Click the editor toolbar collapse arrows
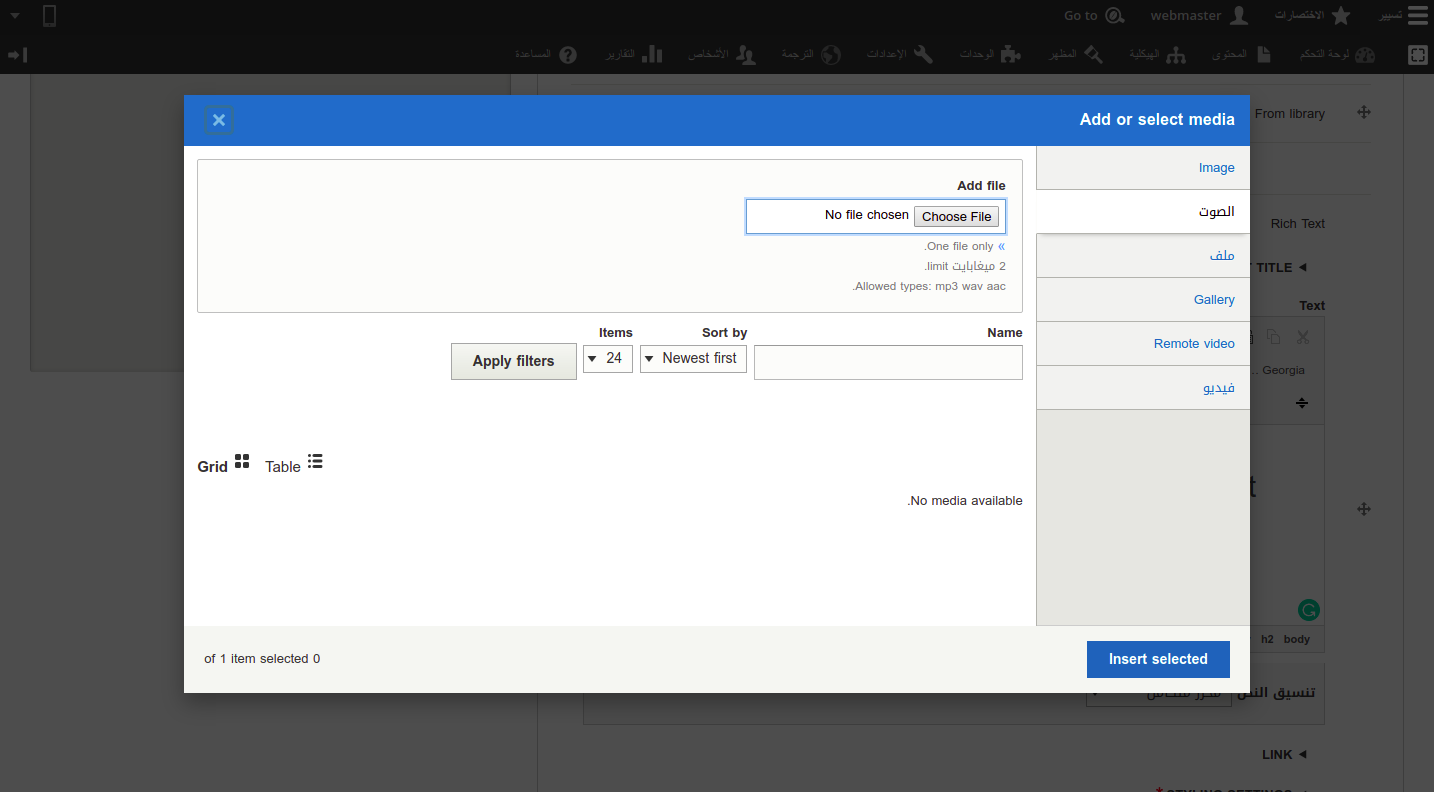 [x=1302, y=403]
